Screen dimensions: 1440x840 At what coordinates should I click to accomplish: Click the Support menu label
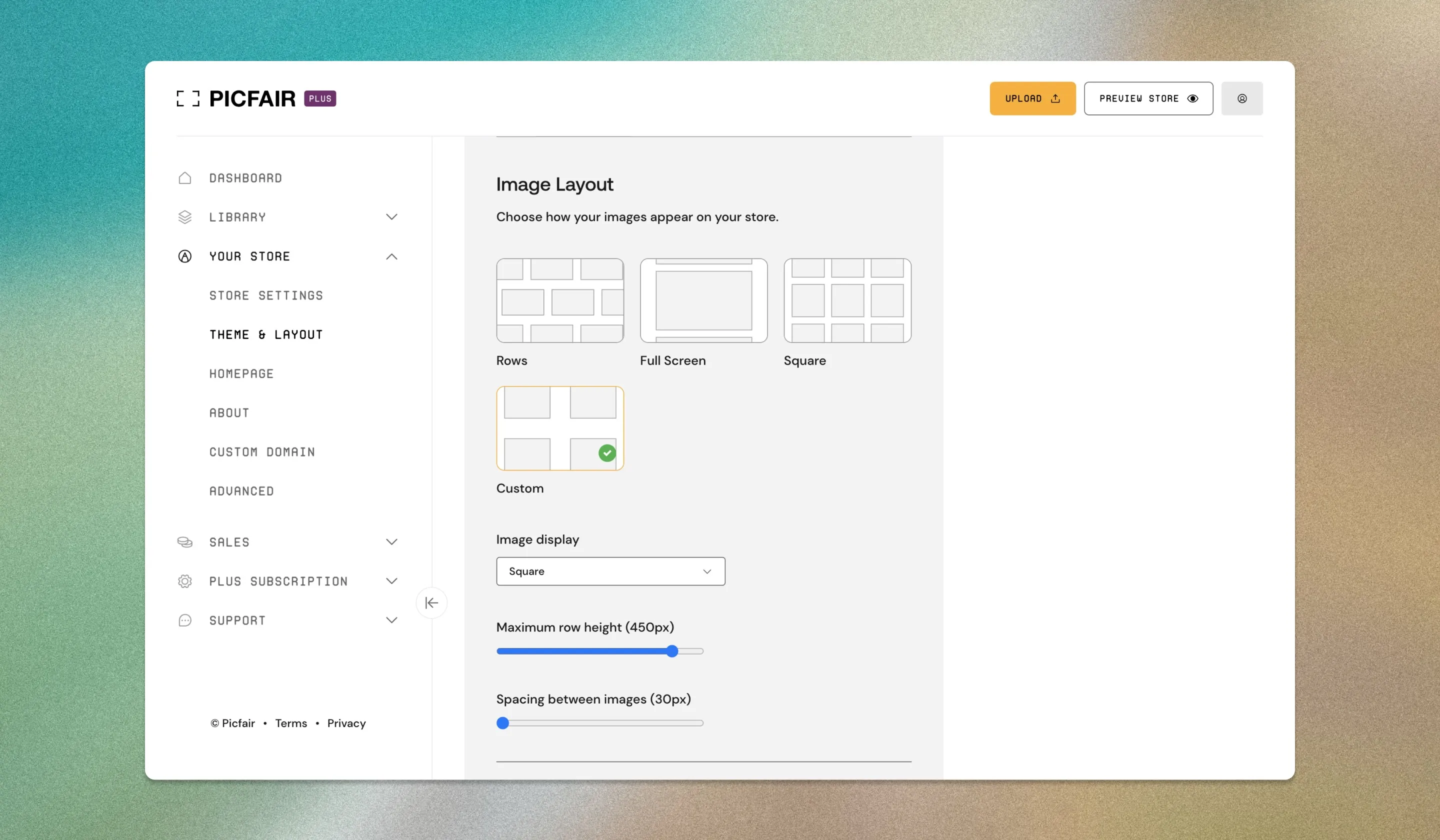click(237, 620)
